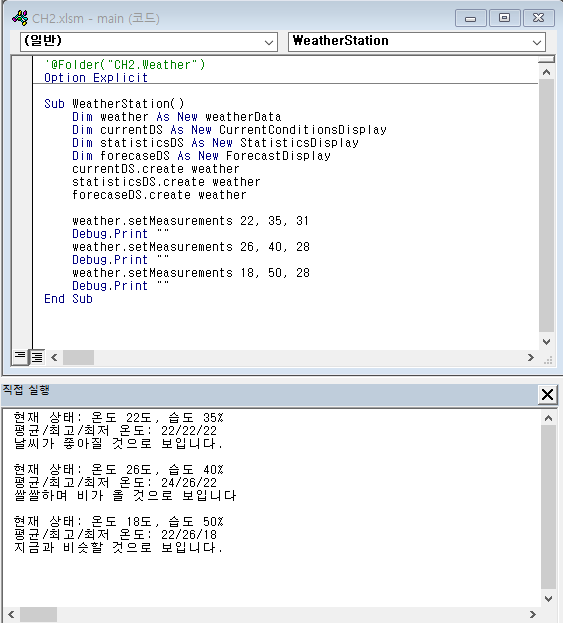Open the (일반) object dropdown
Screen dimensions: 563x623
(149, 42)
